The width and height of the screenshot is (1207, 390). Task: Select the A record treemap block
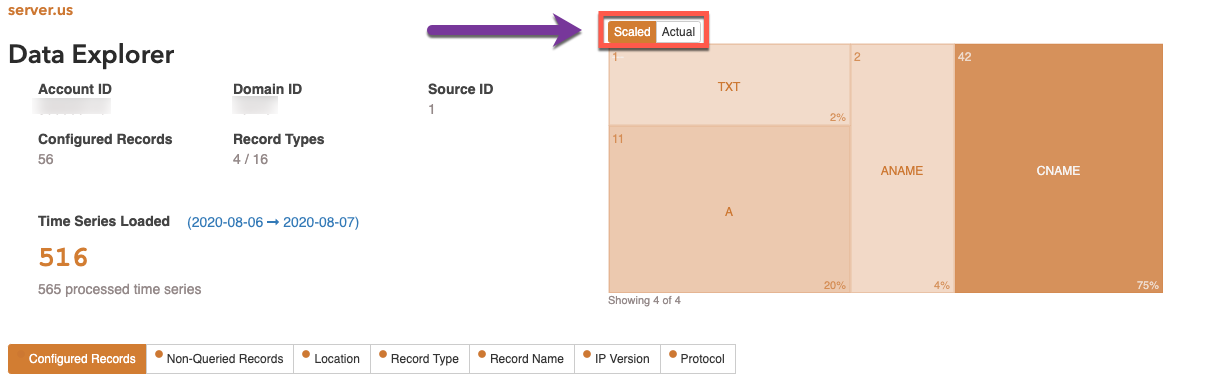tap(729, 209)
